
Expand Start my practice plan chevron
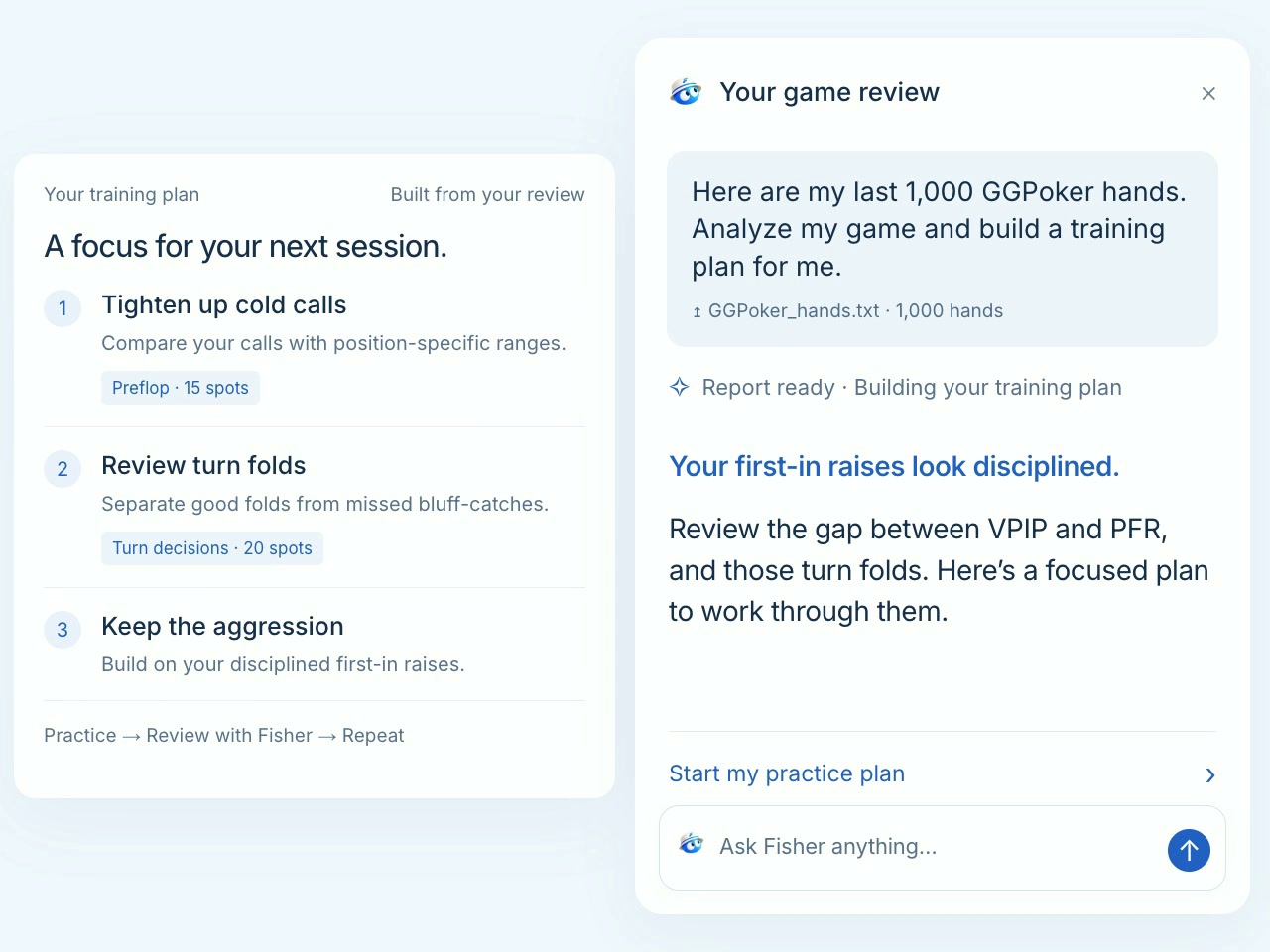coord(1209,775)
